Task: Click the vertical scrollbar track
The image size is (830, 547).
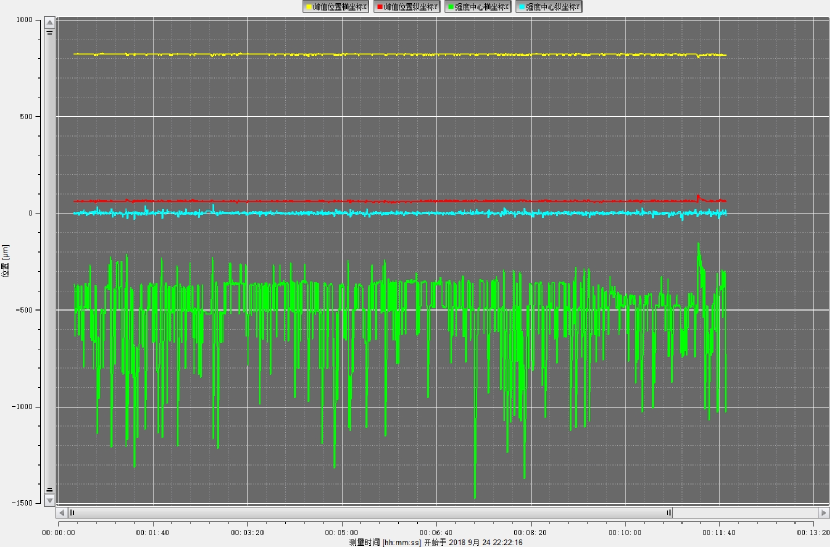Action: tap(49, 261)
